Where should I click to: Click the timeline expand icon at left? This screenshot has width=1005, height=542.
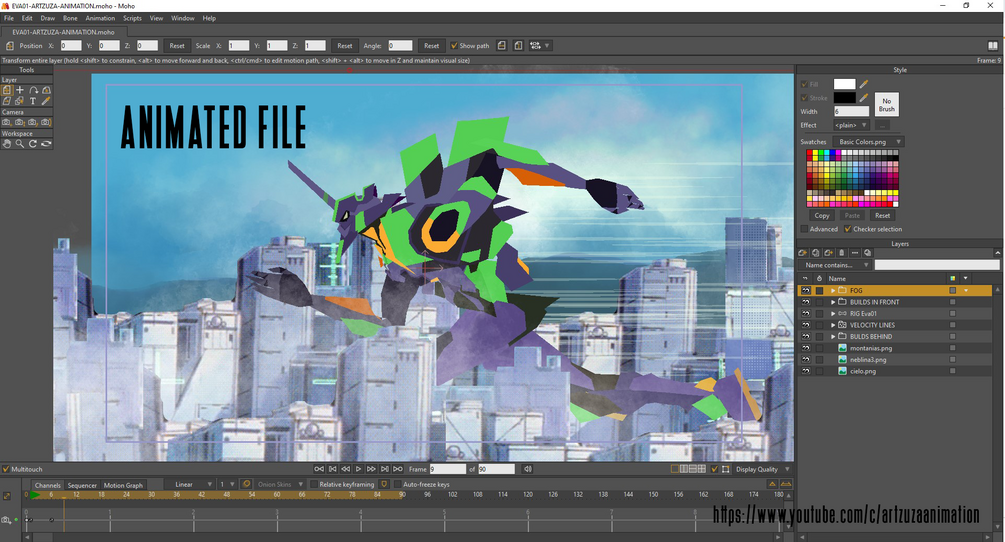coord(7,496)
